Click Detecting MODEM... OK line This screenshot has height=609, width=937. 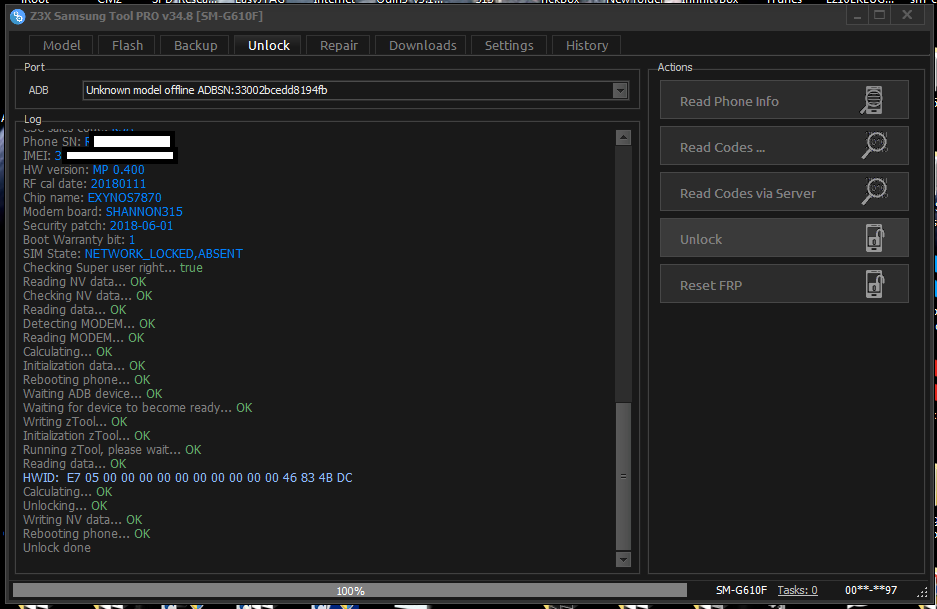tap(89, 324)
